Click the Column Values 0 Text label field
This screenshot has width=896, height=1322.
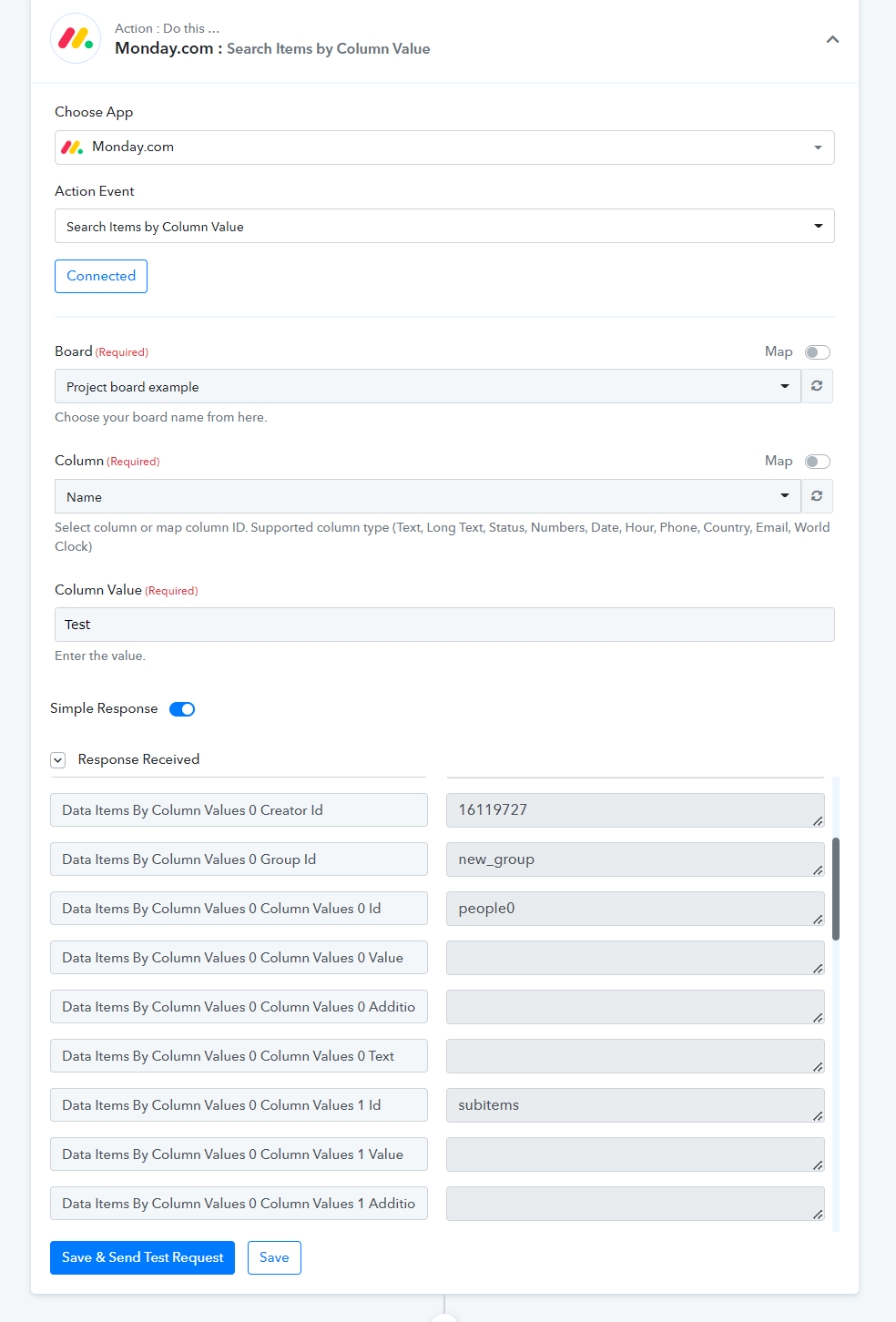pos(239,1056)
